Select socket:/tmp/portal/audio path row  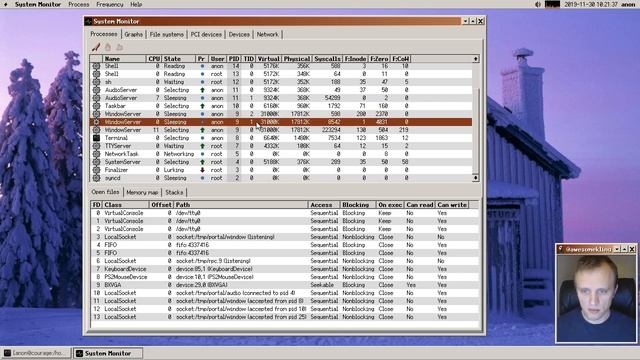point(285,293)
